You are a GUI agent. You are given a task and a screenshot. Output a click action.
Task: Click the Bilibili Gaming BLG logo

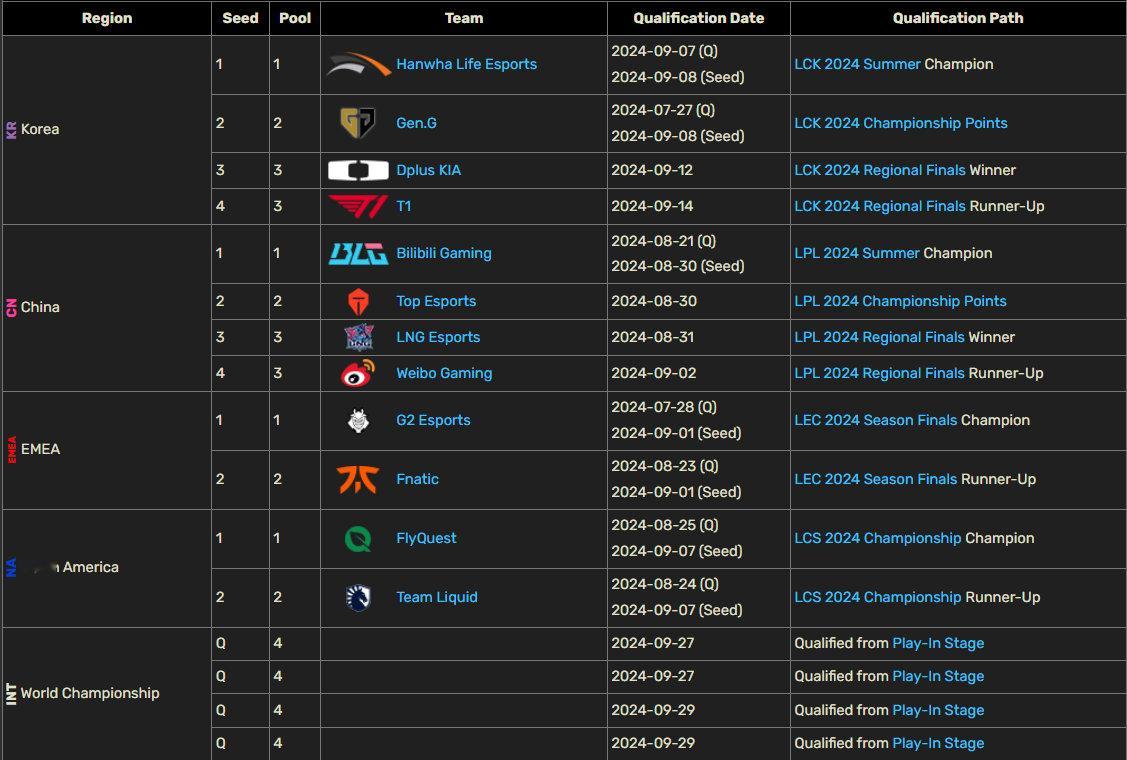(x=358, y=253)
